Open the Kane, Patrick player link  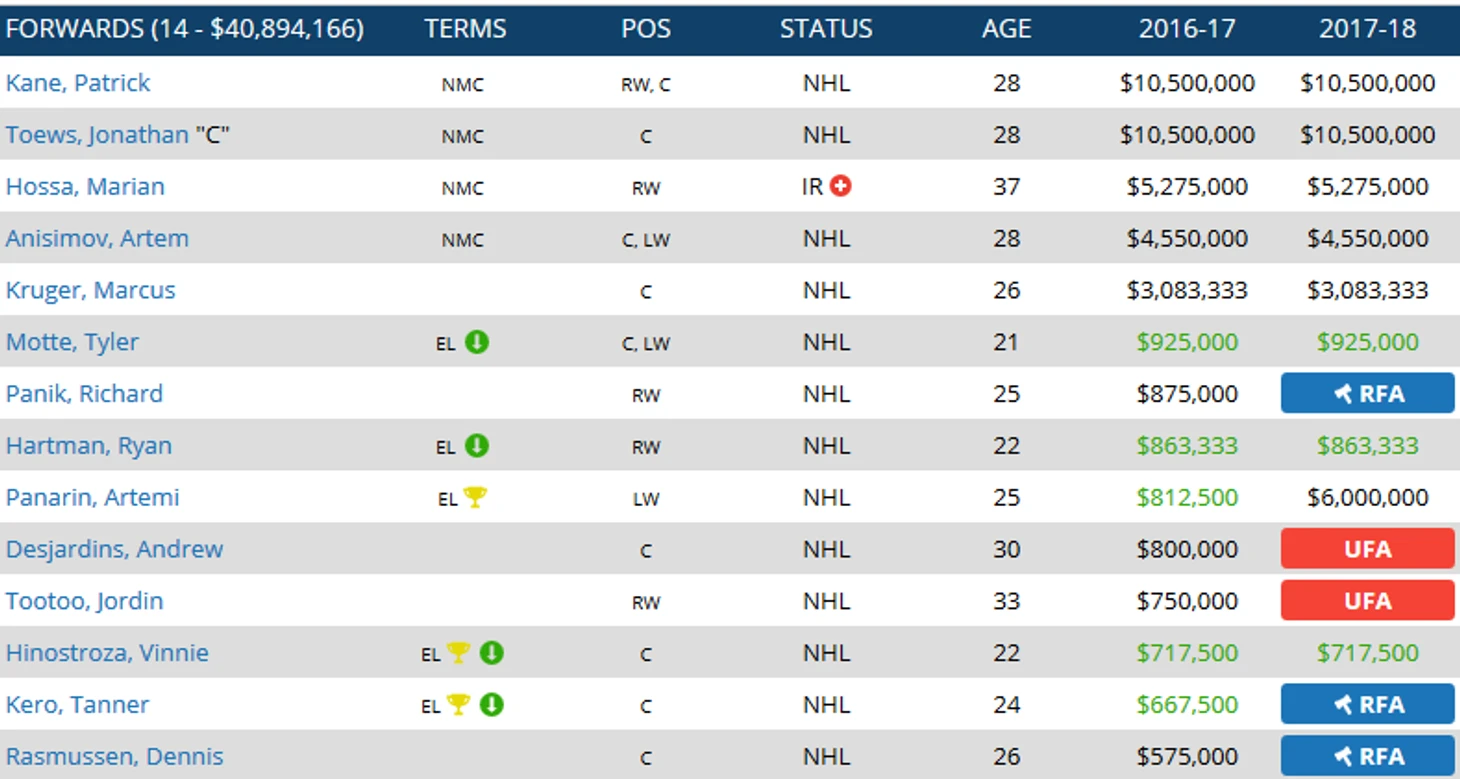(78, 83)
